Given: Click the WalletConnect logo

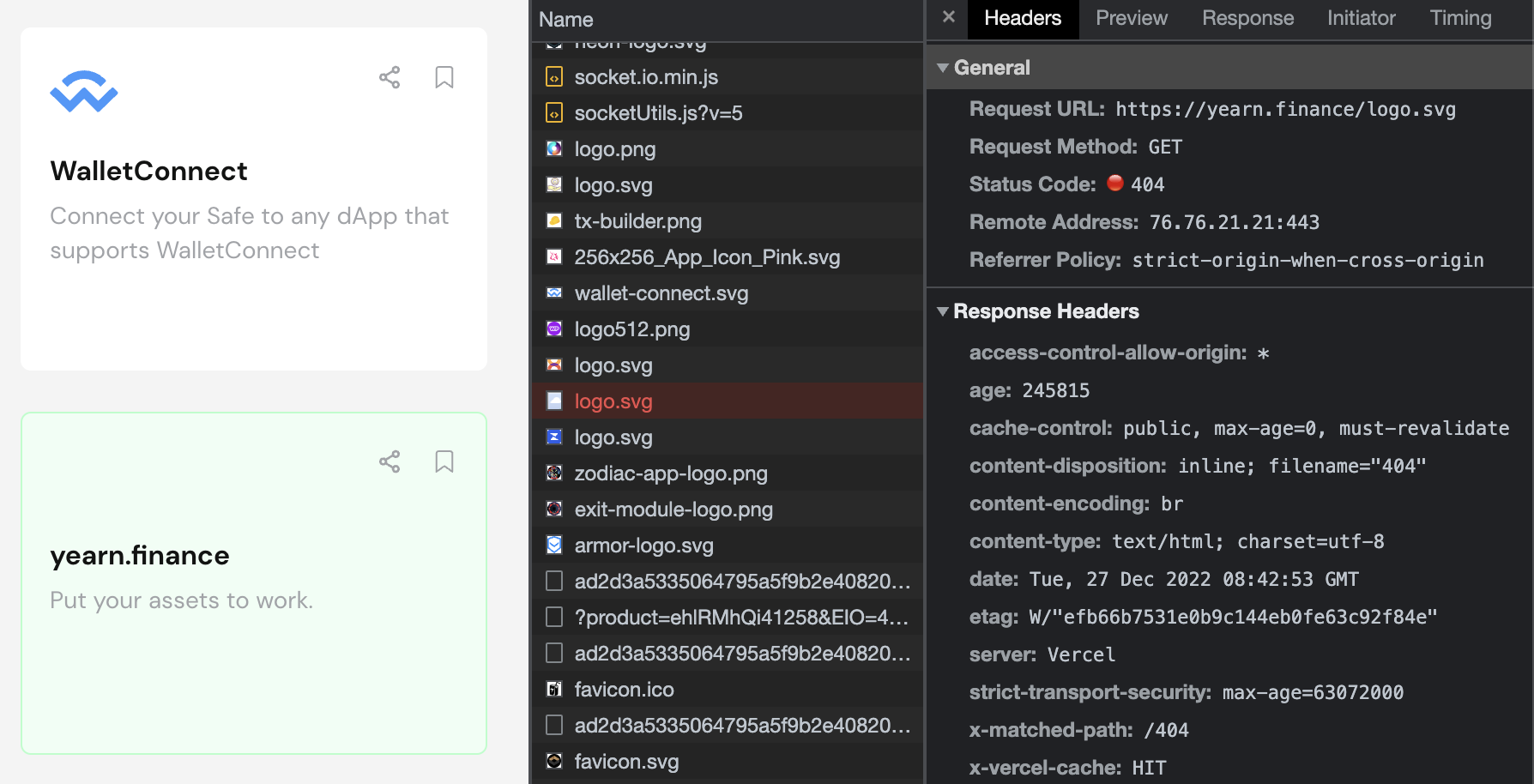Looking at the screenshot, I should click(x=82, y=90).
